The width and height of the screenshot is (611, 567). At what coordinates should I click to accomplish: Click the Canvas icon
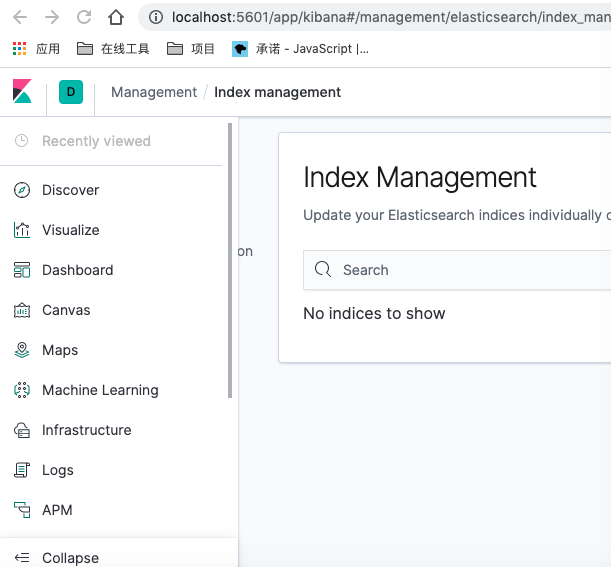click(22, 310)
